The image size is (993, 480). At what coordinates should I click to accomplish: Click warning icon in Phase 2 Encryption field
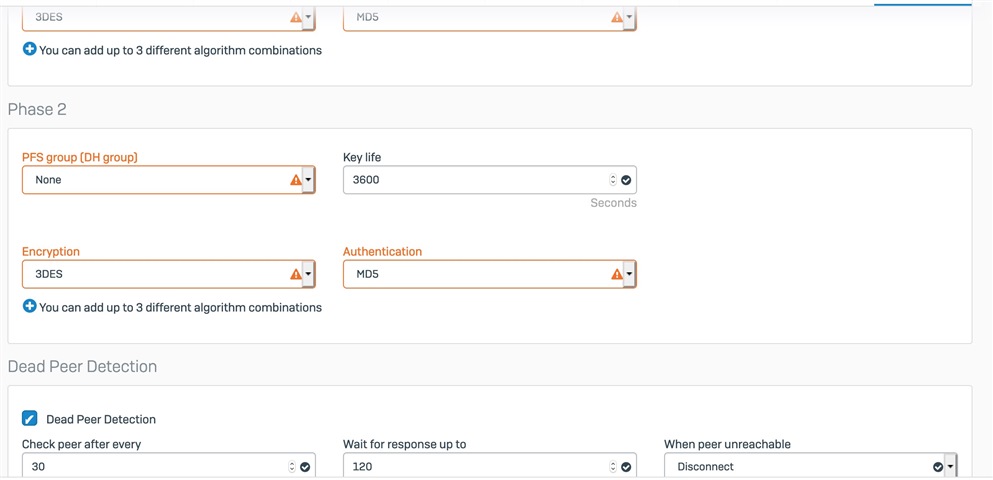point(296,274)
